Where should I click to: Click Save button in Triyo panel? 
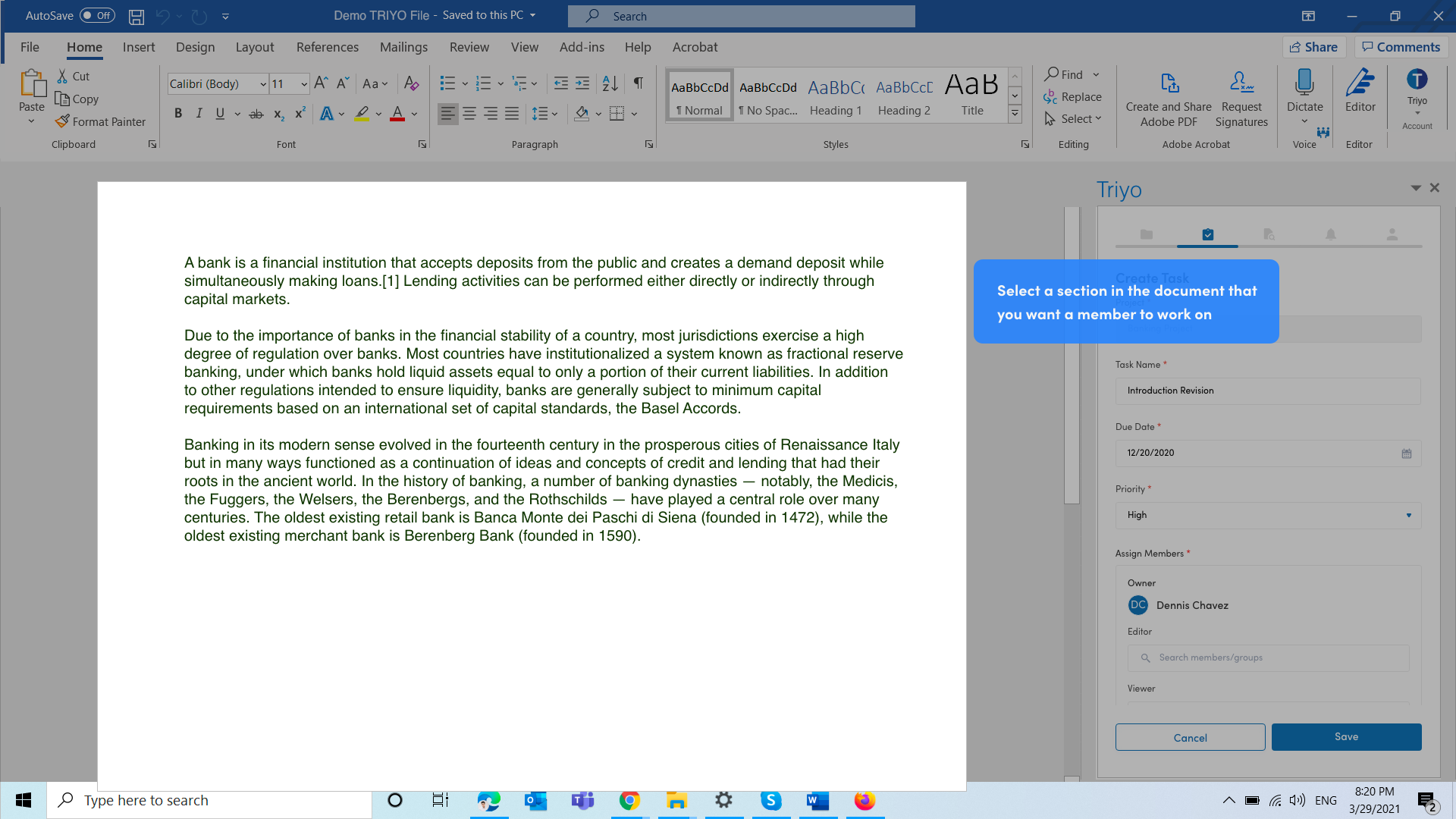(1346, 737)
